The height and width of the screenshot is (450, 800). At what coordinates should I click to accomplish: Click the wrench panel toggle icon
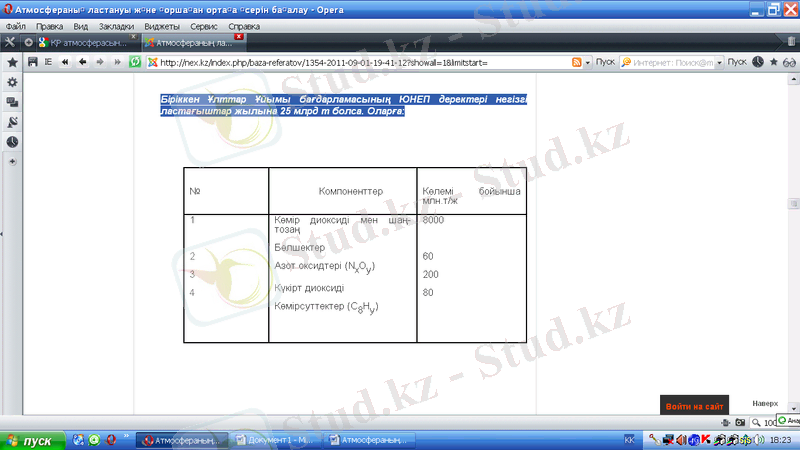[x=10, y=42]
